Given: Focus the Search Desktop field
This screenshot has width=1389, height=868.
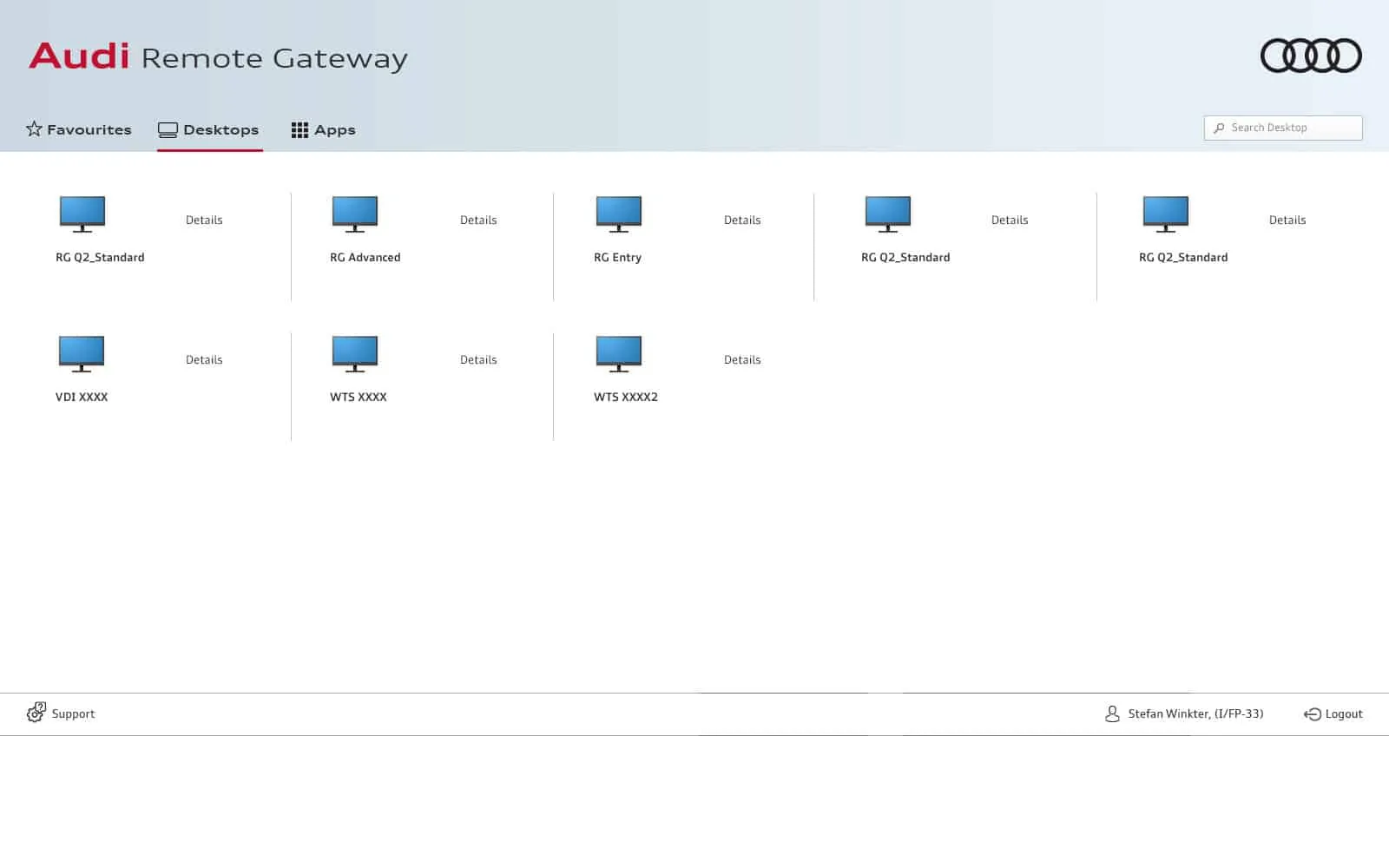Looking at the screenshot, I should tap(1283, 128).
